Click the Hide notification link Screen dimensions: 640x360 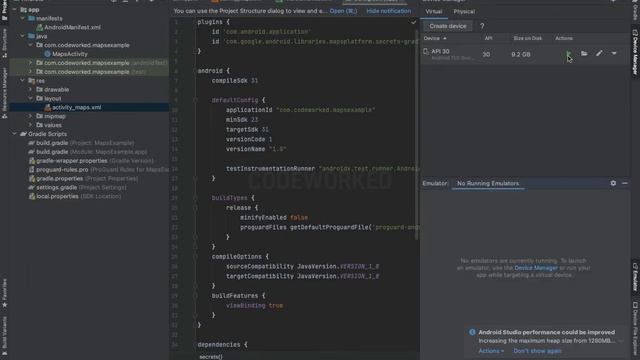[x=389, y=11]
